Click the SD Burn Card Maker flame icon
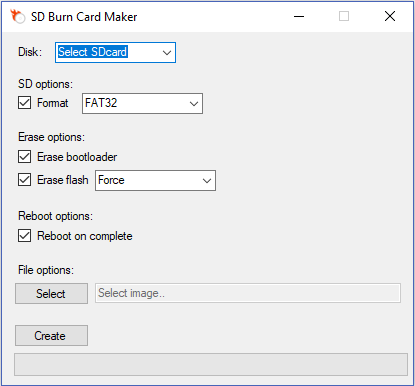This screenshot has height=386, width=415. pos(18,16)
